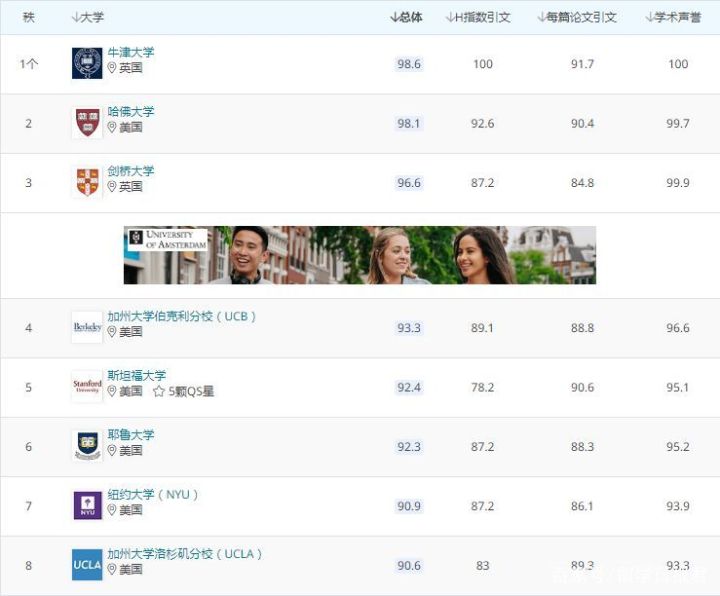
Task: Click the location pin in UCB row
Action: (112, 332)
